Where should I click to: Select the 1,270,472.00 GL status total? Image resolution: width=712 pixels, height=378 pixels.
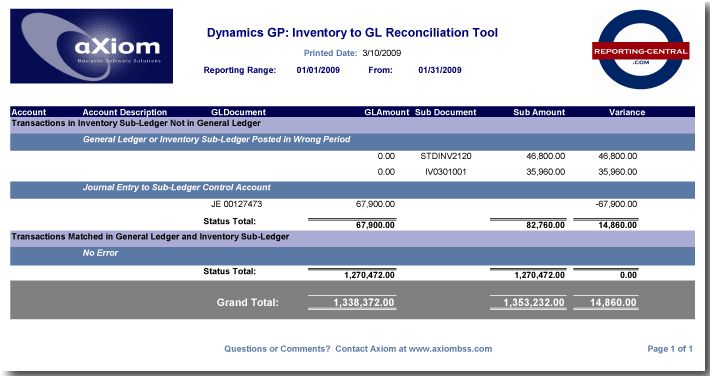tap(369, 275)
